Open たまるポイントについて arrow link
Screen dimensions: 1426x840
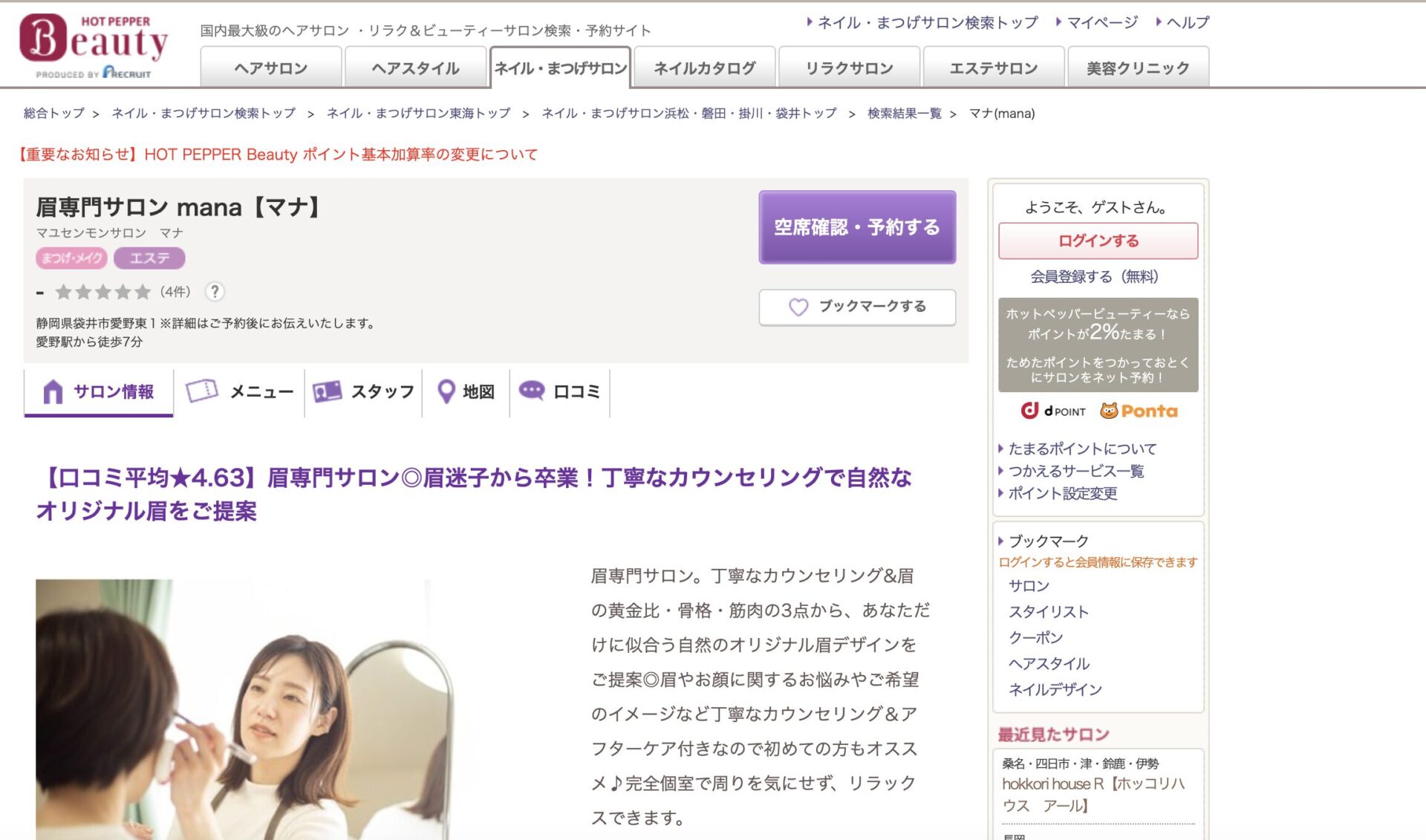pyautogui.click(x=1001, y=449)
